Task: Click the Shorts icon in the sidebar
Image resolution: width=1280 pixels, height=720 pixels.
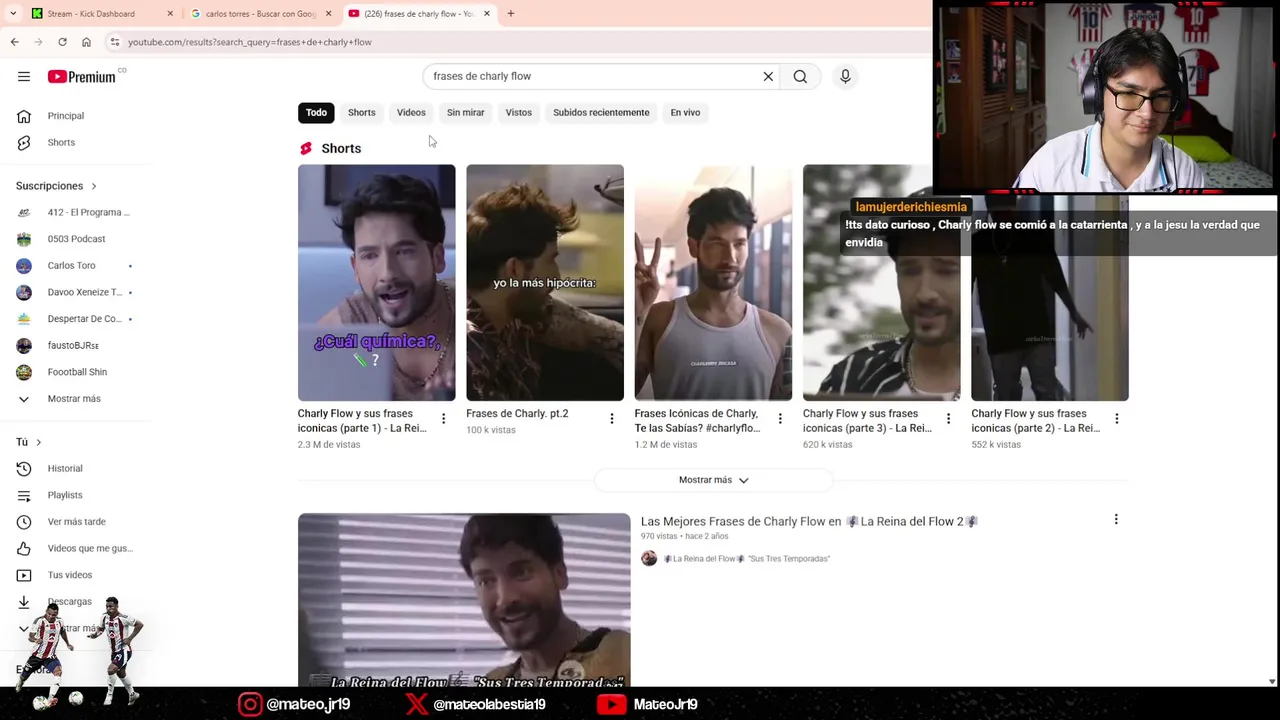Action: (x=24, y=142)
